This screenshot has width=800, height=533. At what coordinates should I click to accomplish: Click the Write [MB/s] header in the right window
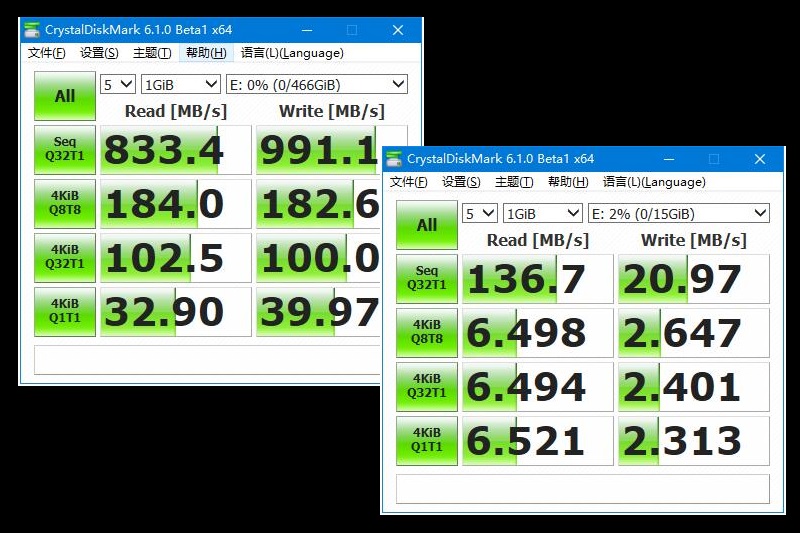(x=694, y=240)
